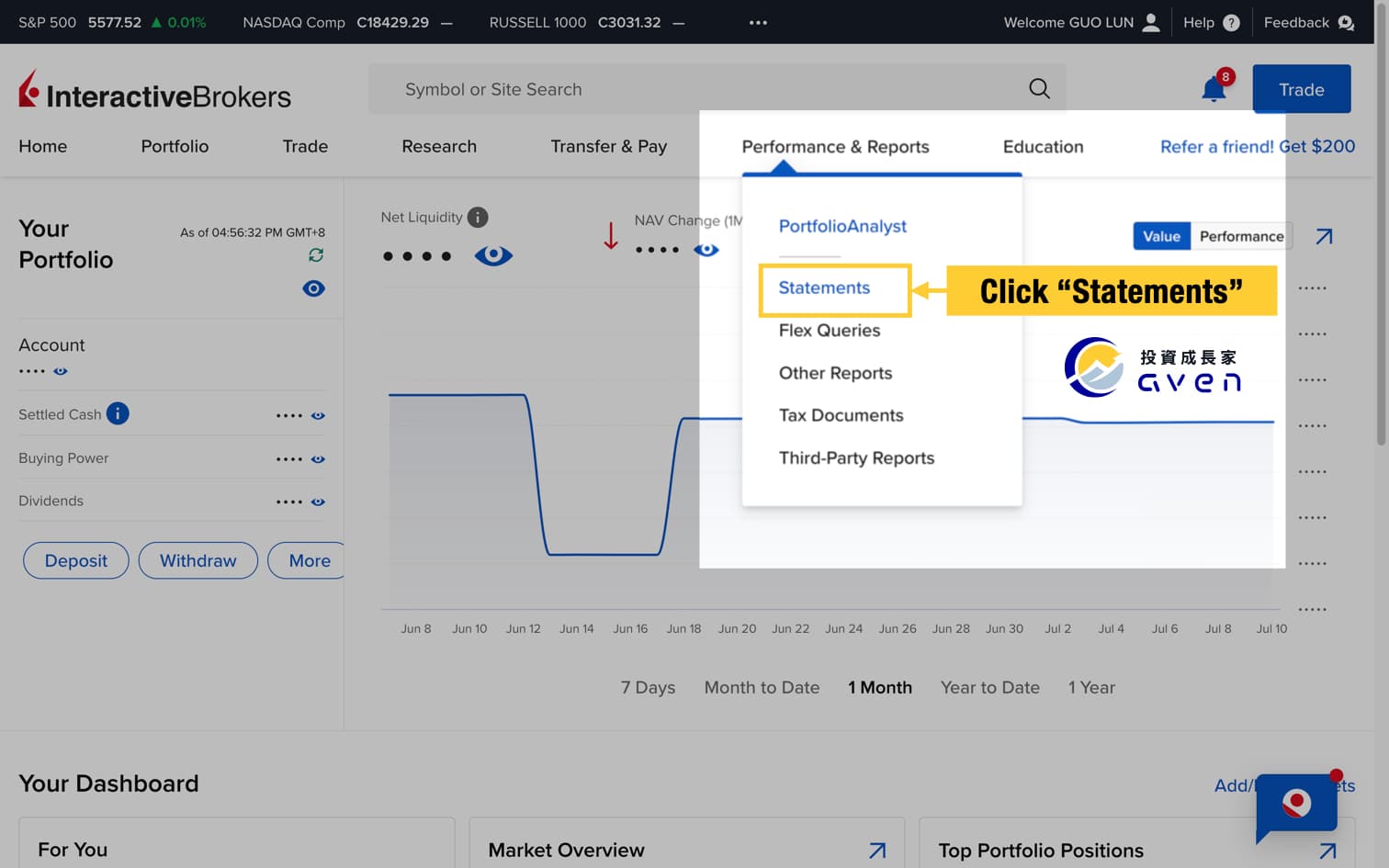This screenshot has width=1389, height=868.
Task: Select Year to Date range
Action: point(990,687)
